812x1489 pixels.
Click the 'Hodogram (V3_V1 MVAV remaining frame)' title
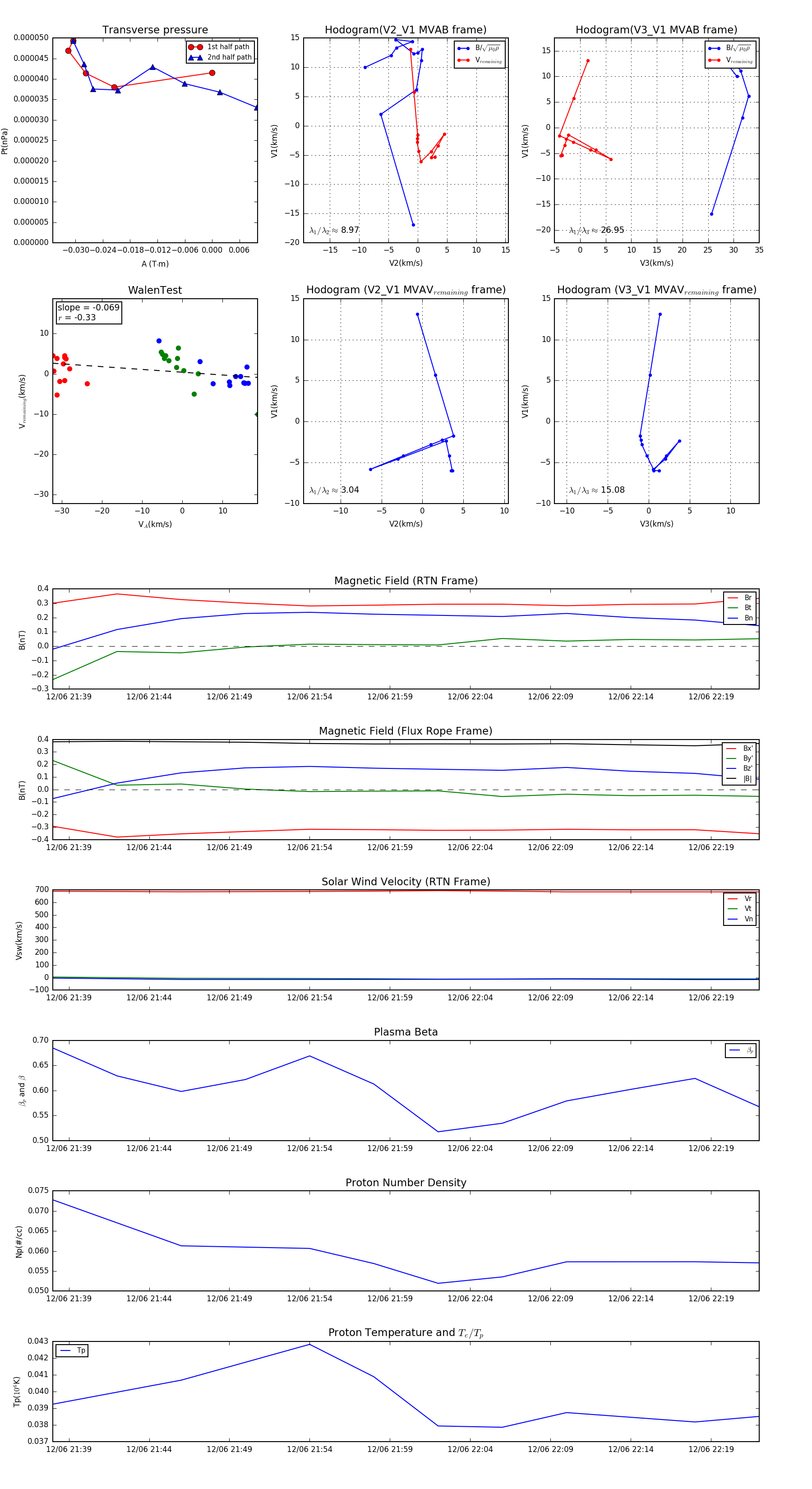click(656, 290)
